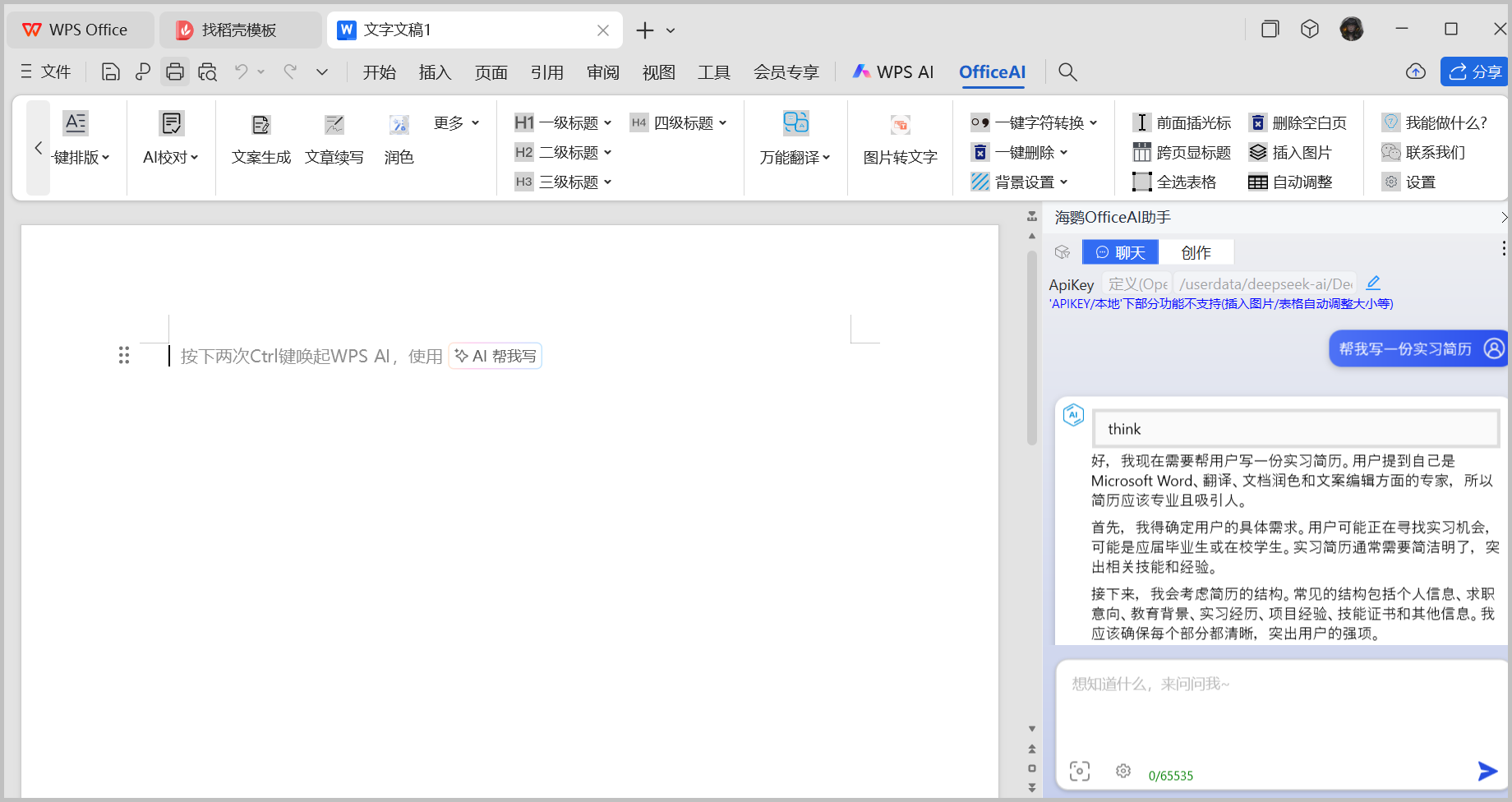Click the 文章续写 continue writing icon

[x=334, y=125]
